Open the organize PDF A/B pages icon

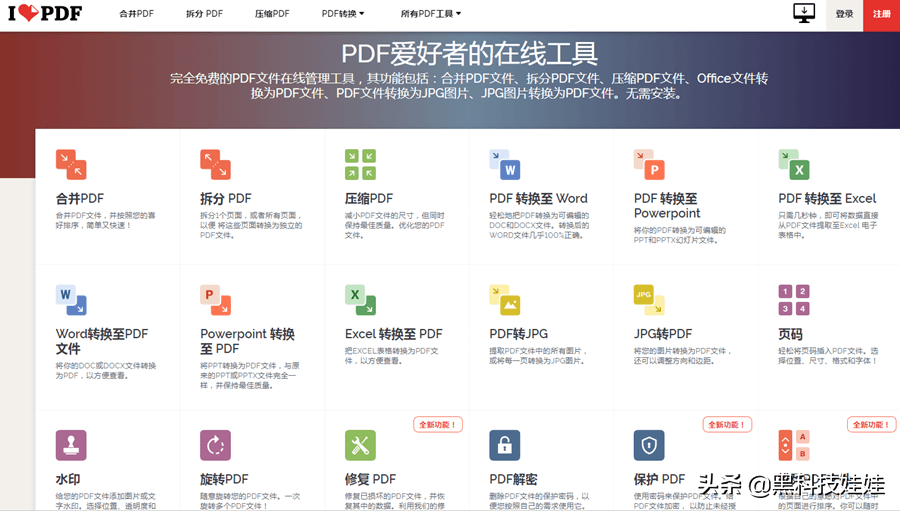[794, 445]
